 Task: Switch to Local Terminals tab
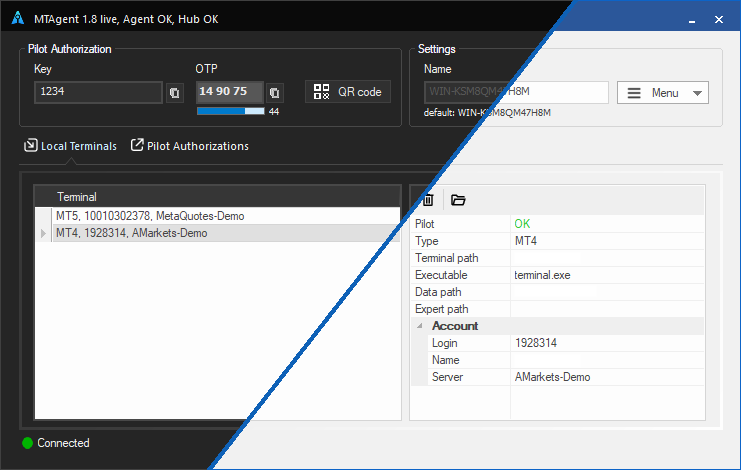click(70, 146)
